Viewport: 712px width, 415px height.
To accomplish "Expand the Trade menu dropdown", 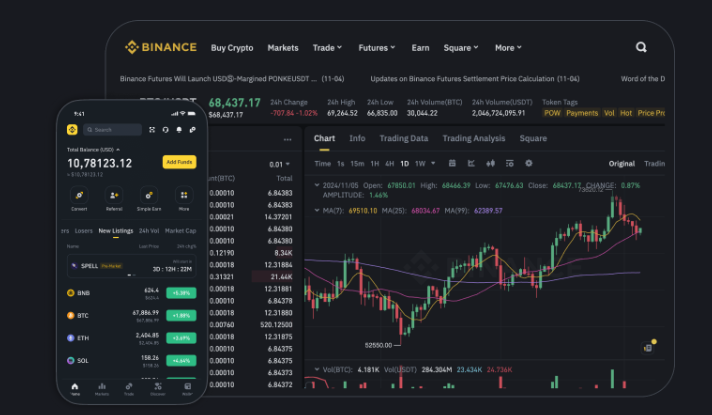I will coord(327,48).
